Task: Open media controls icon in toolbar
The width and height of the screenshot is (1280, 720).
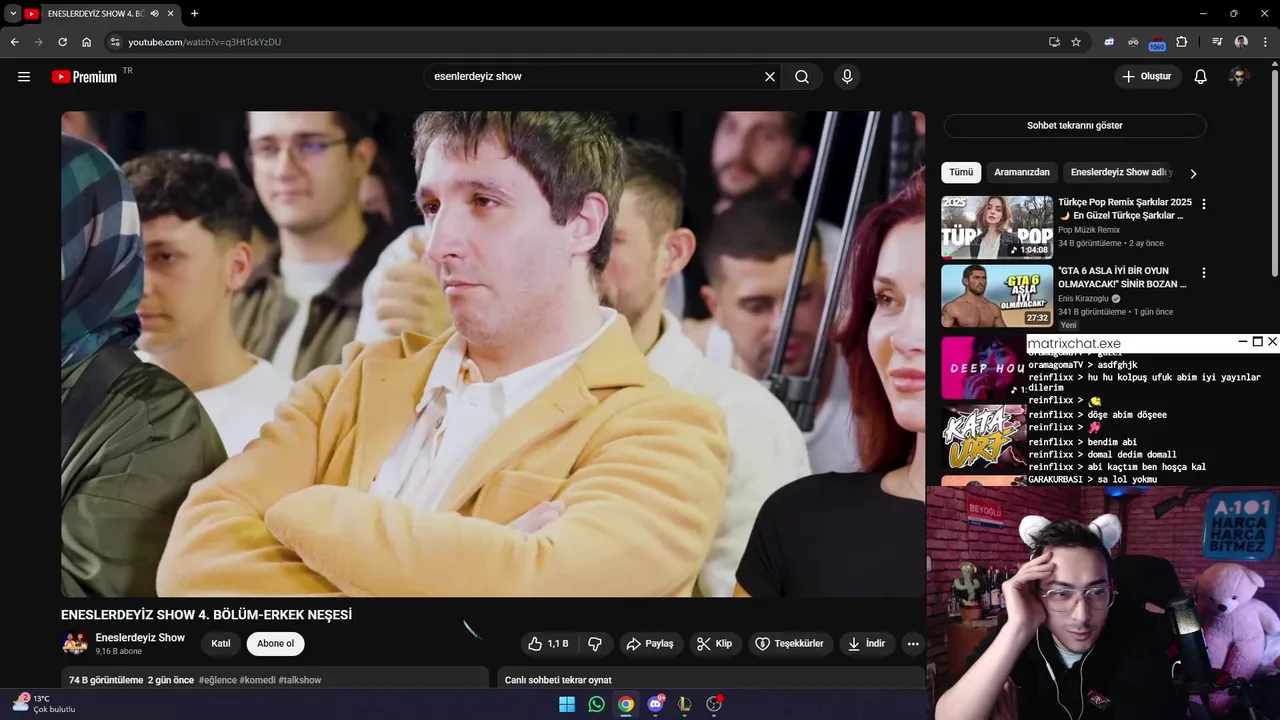Action: click(x=1217, y=42)
